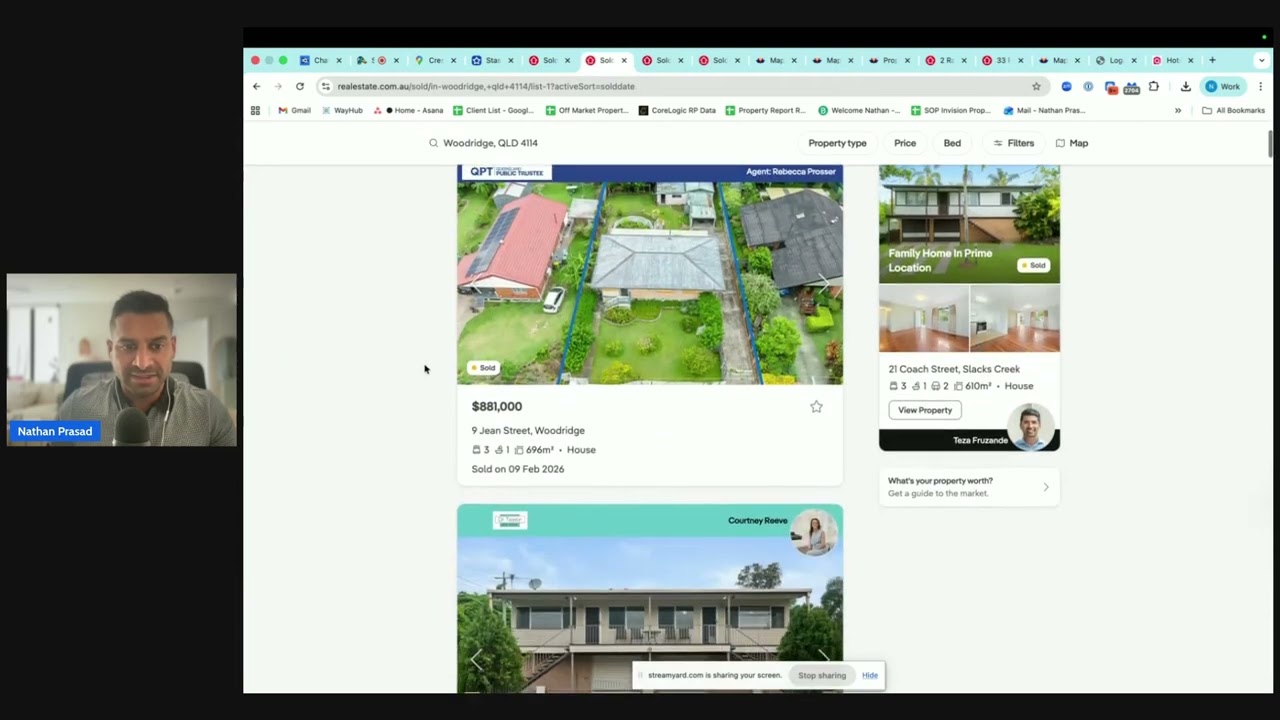This screenshot has height=720, width=1280.
Task: Expand the property worth chevron arrow
Action: 1046,487
